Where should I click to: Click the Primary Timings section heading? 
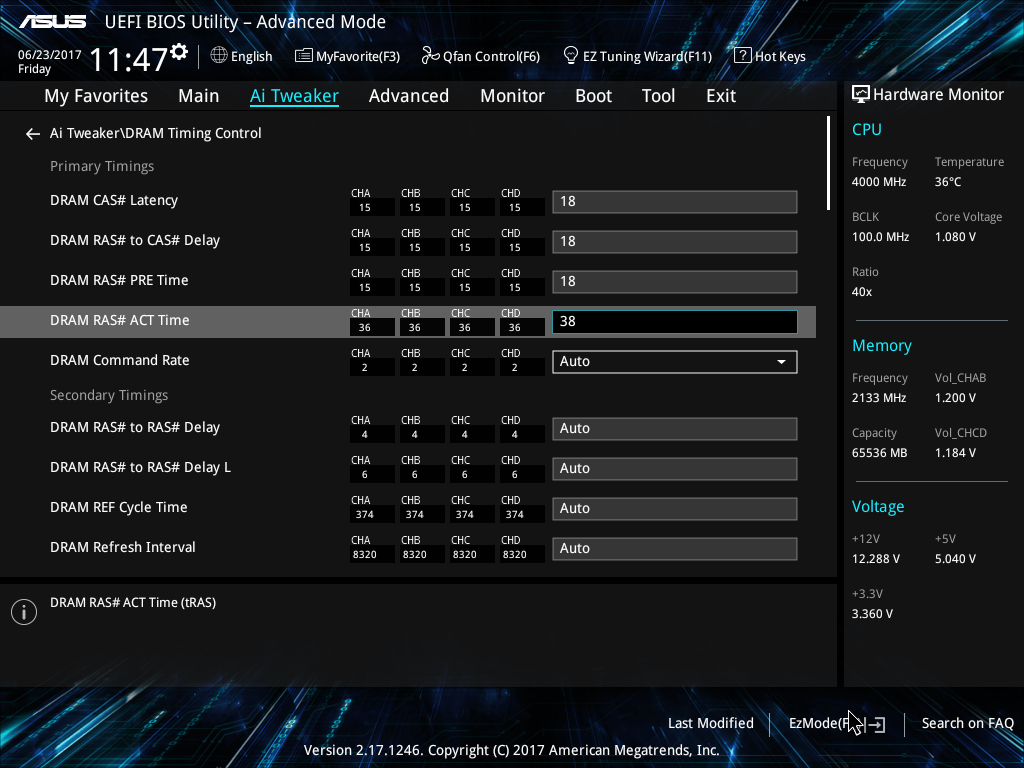click(x=102, y=167)
